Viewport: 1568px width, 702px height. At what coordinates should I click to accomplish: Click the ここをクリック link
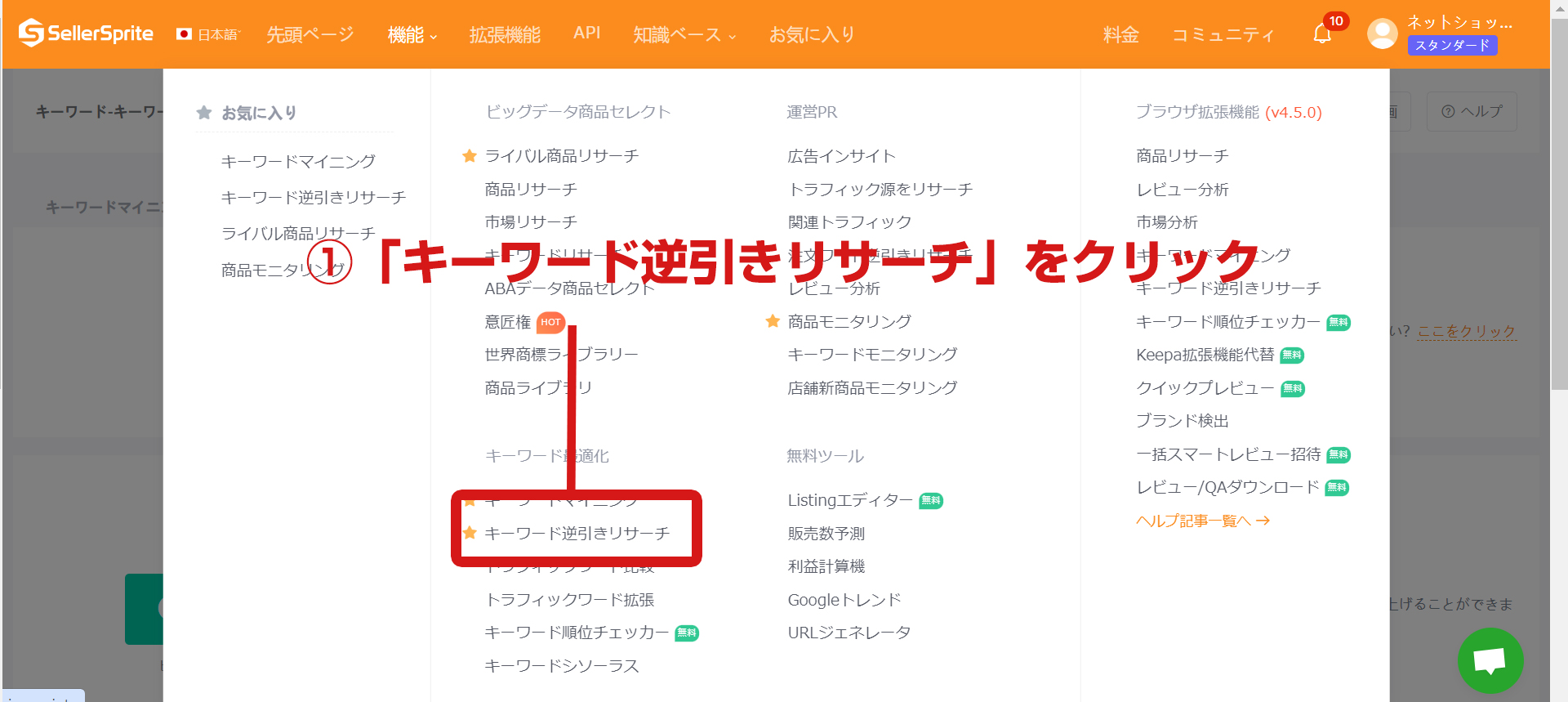click(1467, 331)
